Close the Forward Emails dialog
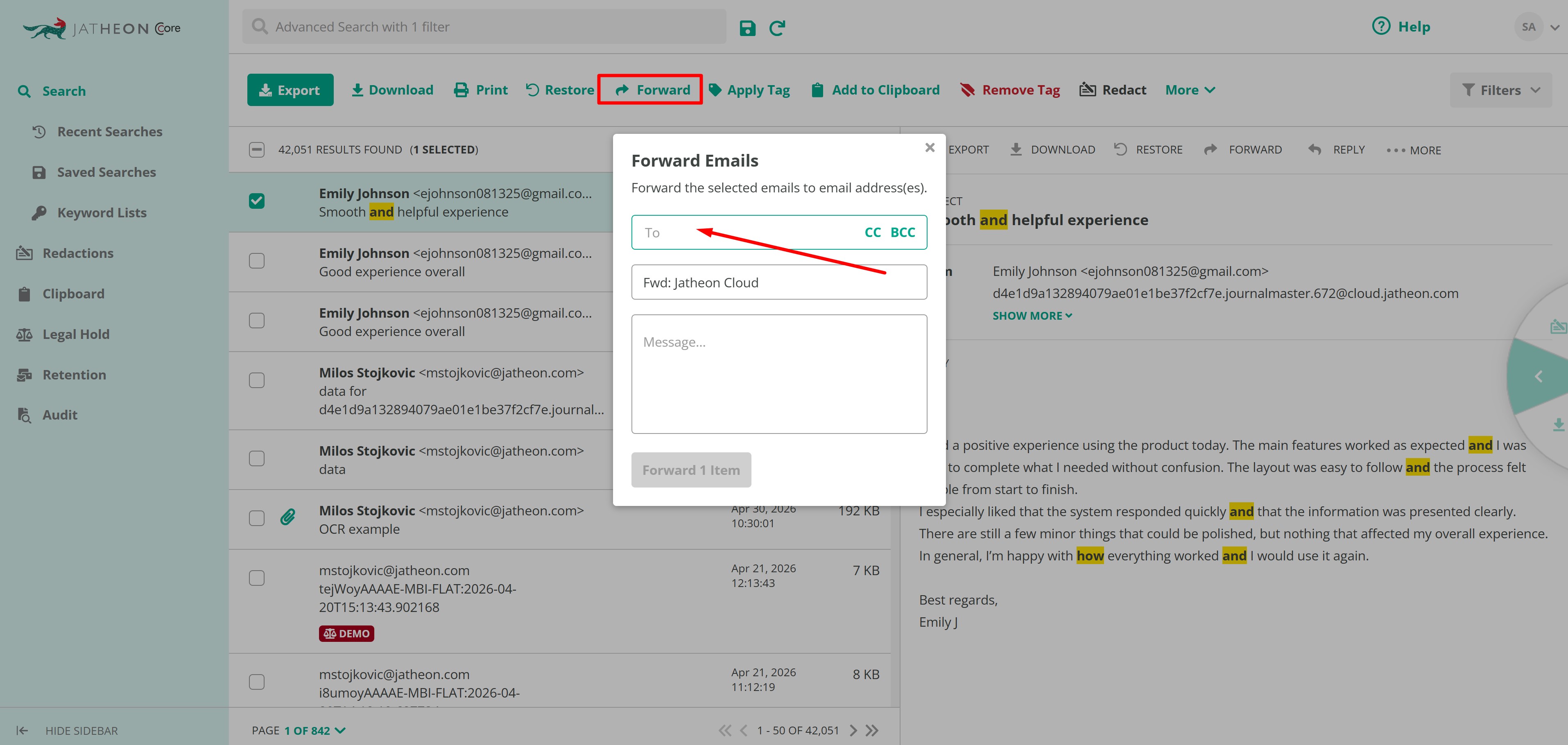Viewport: 1568px width, 745px height. coord(930,147)
